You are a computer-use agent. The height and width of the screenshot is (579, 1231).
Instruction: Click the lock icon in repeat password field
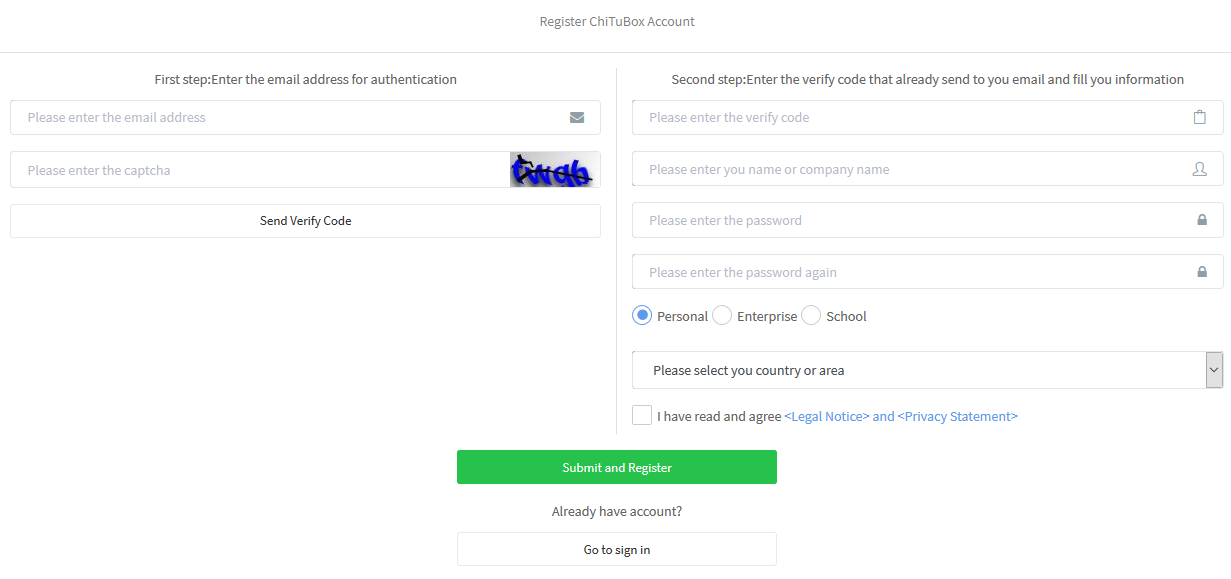1201,272
